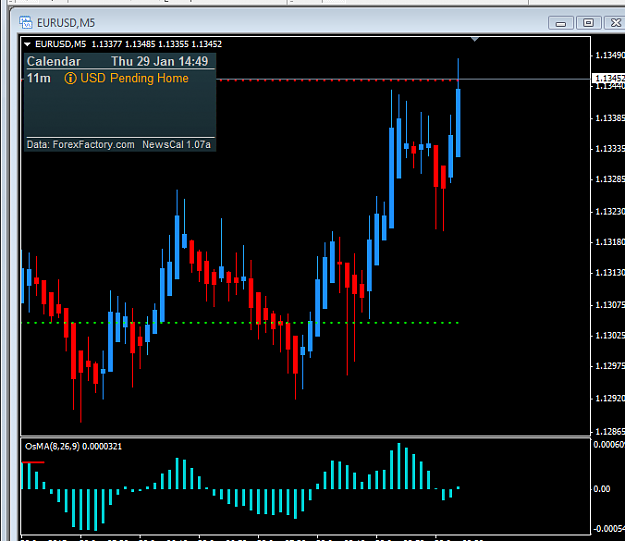Click the Thu 29 Jan 14:49 date text
The image size is (625, 541).
pyautogui.click(x=159, y=61)
